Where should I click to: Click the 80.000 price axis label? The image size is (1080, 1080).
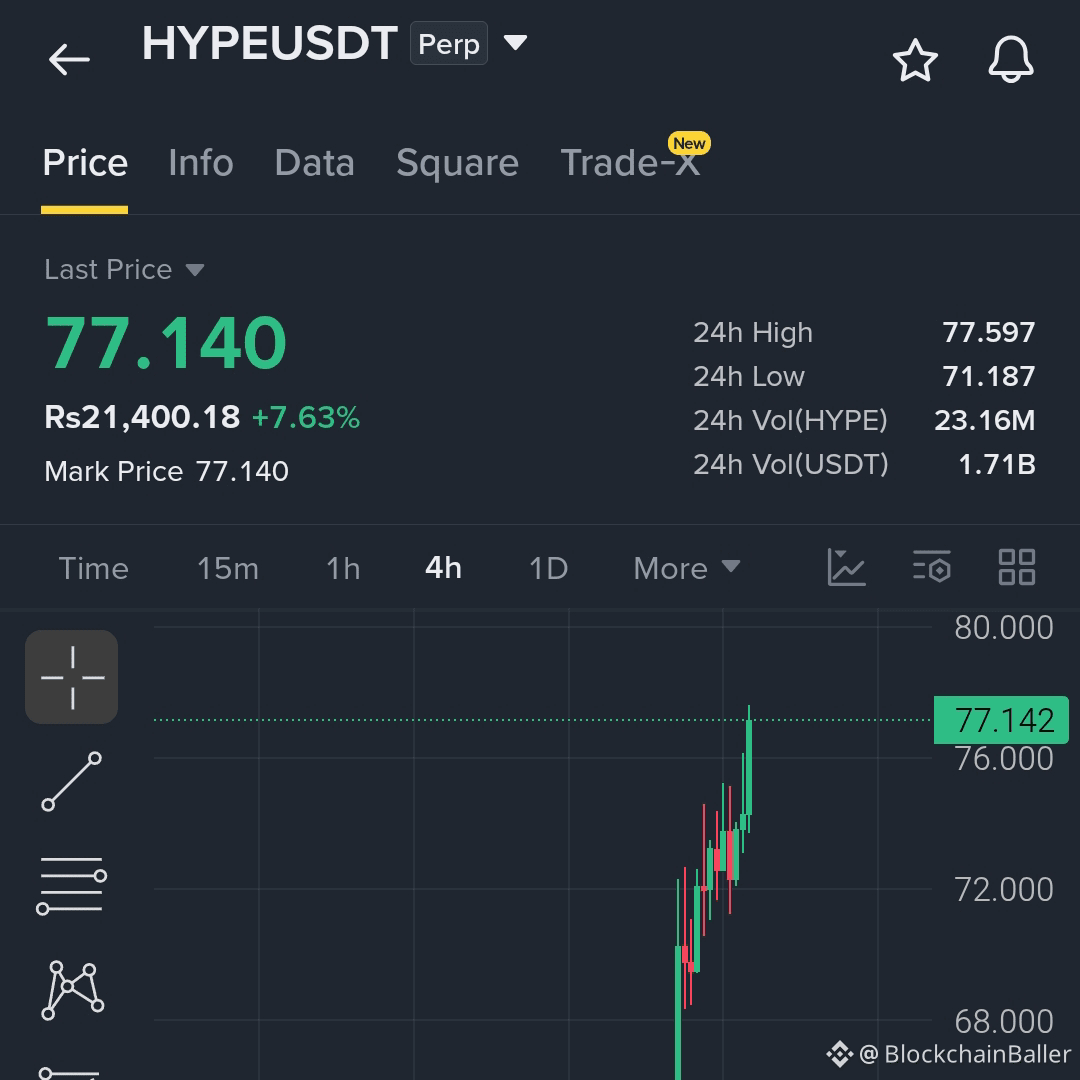pyautogui.click(x=1004, y=628)
